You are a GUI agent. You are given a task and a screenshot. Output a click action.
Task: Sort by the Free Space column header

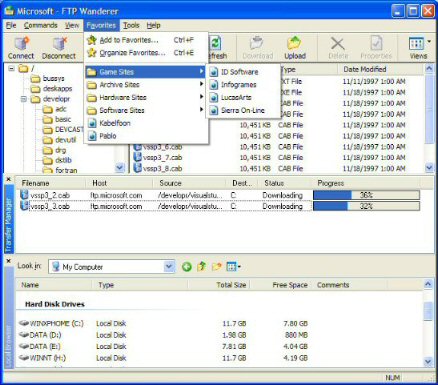[x=290, y=285]
